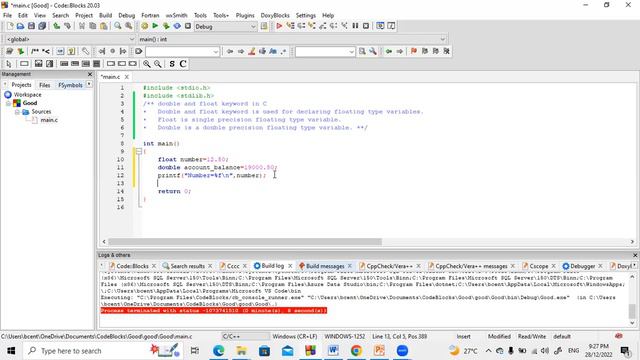Create a new file with toolbar icon
640x360 pixels.
tap(10, 26)
